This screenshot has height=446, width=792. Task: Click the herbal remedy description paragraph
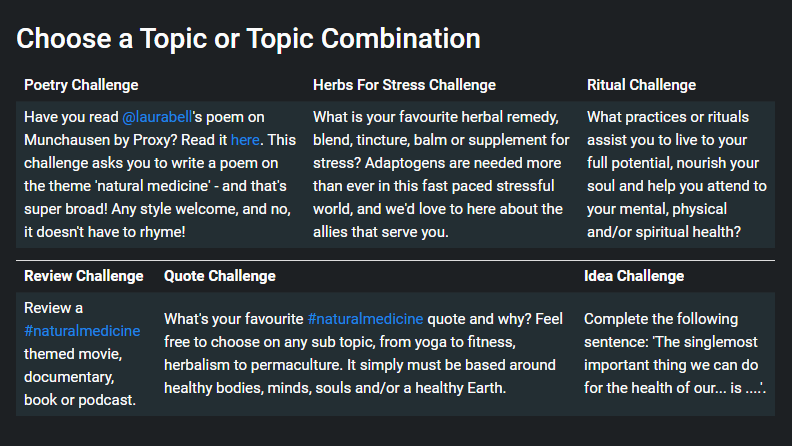441,174
